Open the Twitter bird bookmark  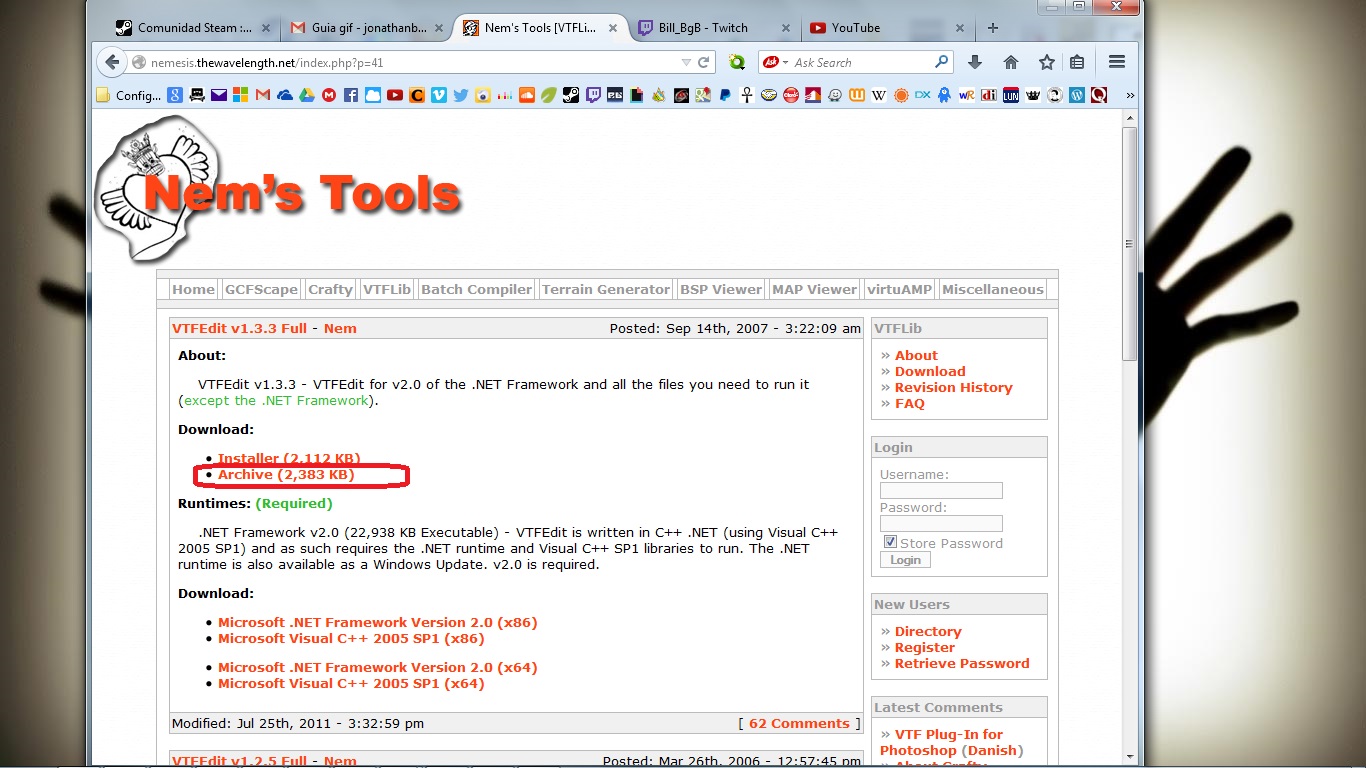coord(461,96)
